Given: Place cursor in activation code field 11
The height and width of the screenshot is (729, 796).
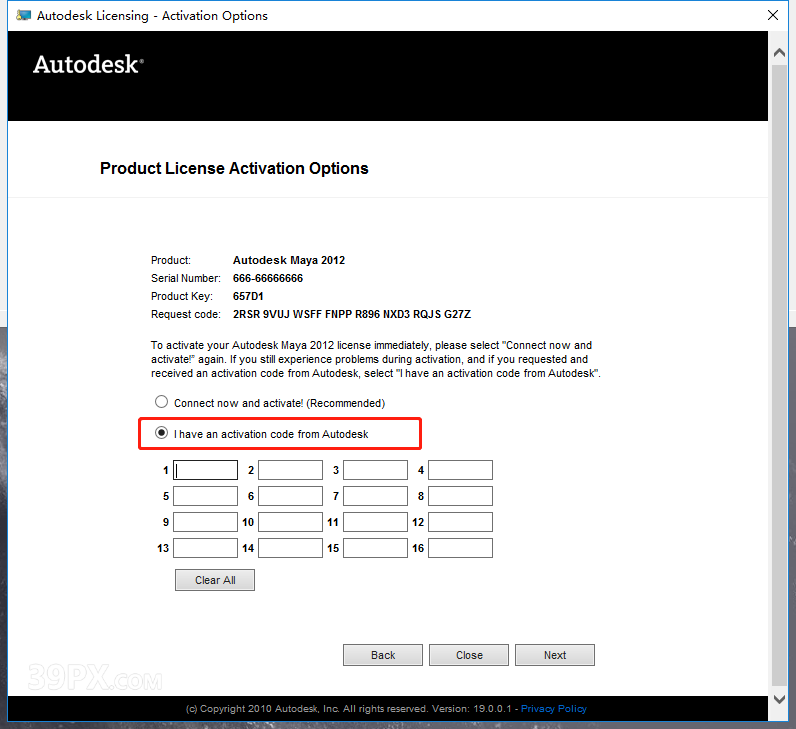Looking at the screenshot, I should (375, 522).
